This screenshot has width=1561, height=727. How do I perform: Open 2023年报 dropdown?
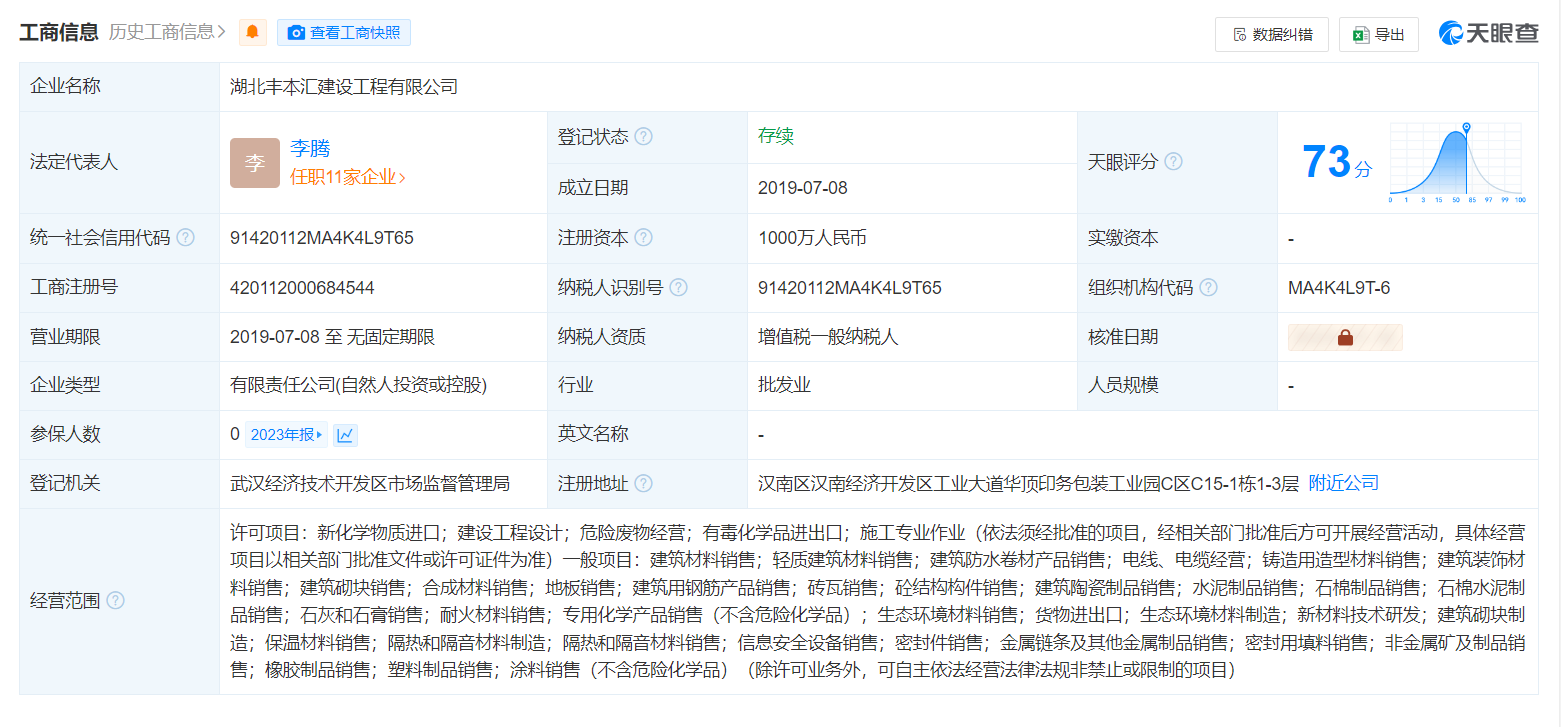tap(286, 435)
